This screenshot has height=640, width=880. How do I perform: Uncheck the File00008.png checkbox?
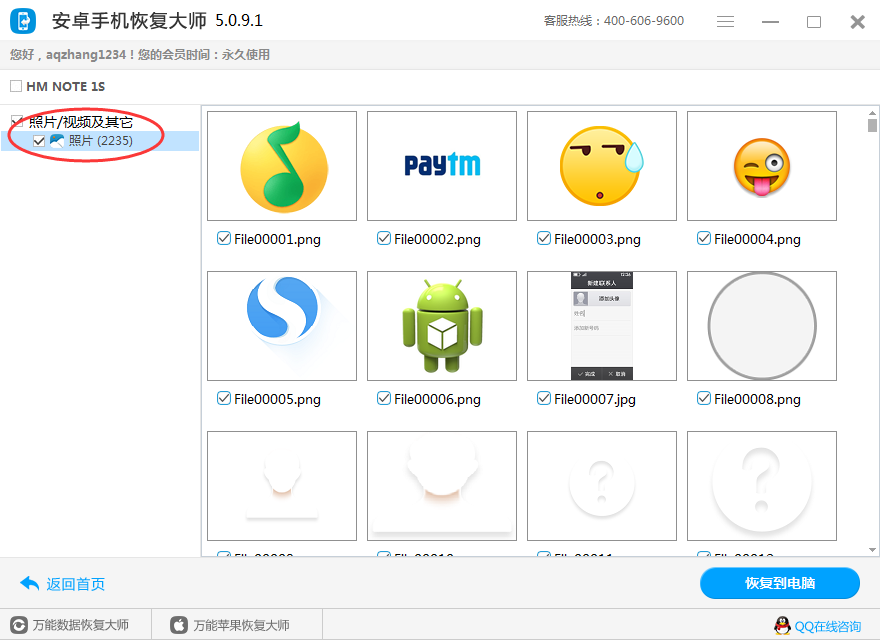click(704, 399)
